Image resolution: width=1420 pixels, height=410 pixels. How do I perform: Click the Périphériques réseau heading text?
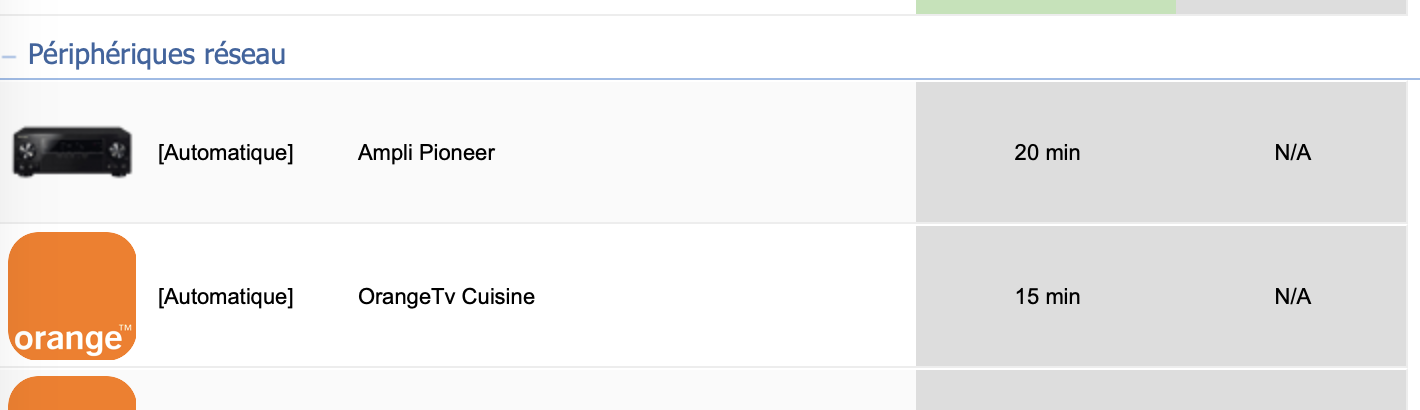tap(157, 55)
